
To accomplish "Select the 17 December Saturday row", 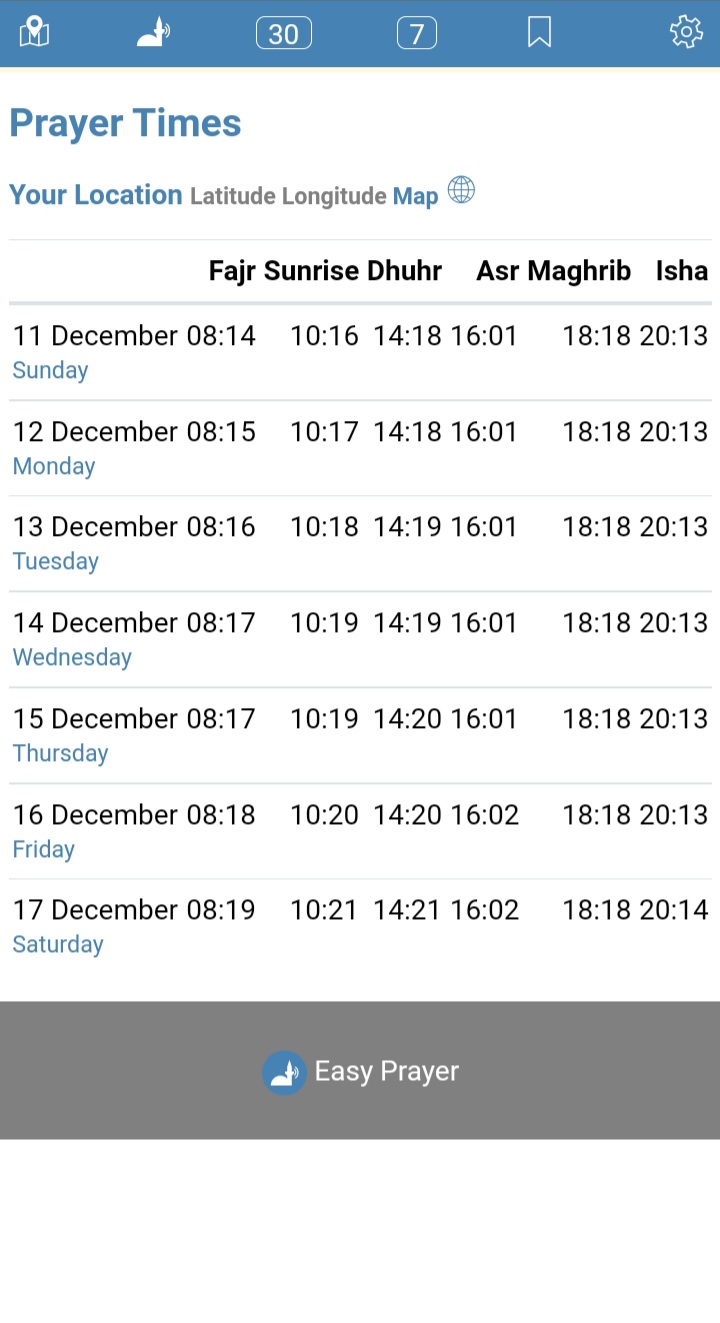I will pos(360,927).
